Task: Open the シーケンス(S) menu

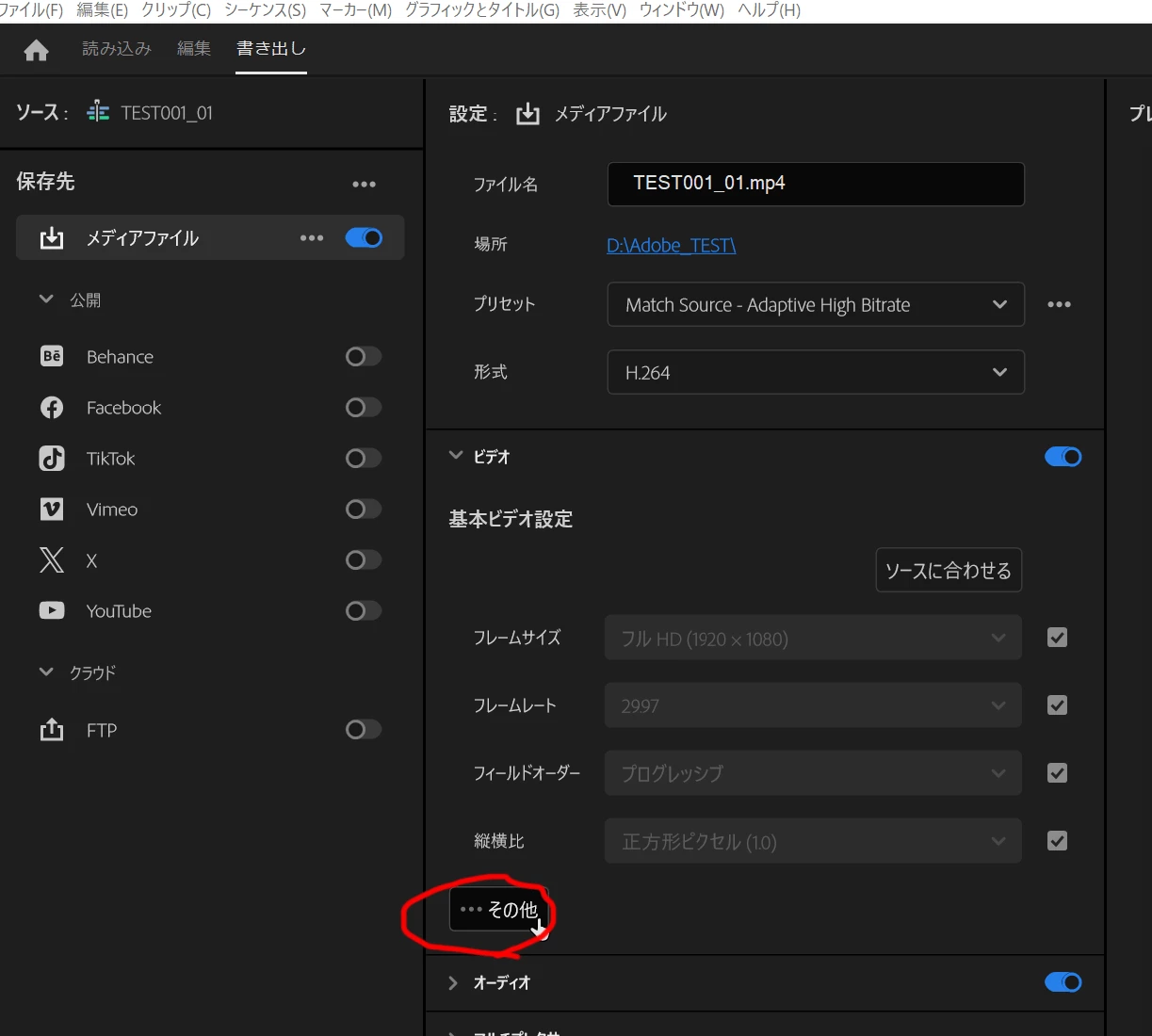Action: 265,10
